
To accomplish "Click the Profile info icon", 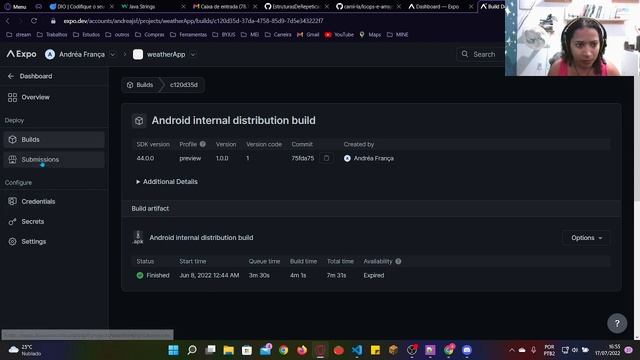I will point(202,144).
